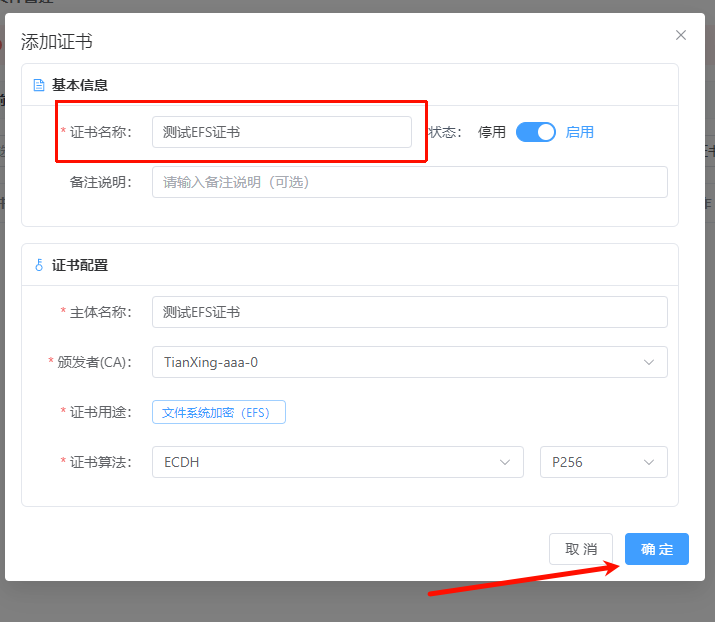Click into the 备注说明 remark field
Viewport: 715px width, 622px height.
tap(409, 182)
